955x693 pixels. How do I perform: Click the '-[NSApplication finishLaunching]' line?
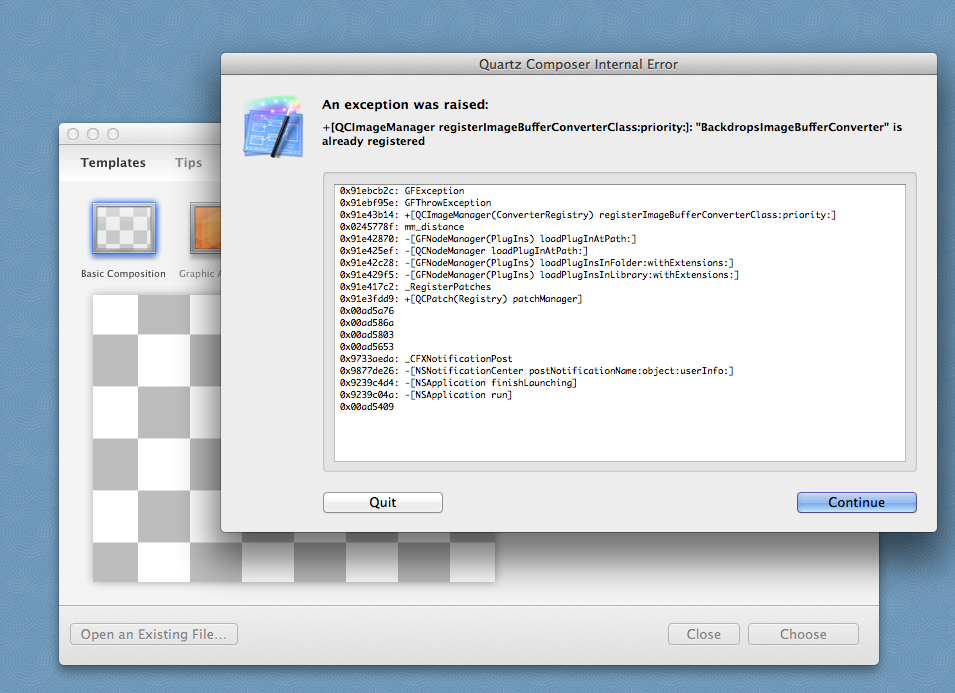click(x=458, y=382)
